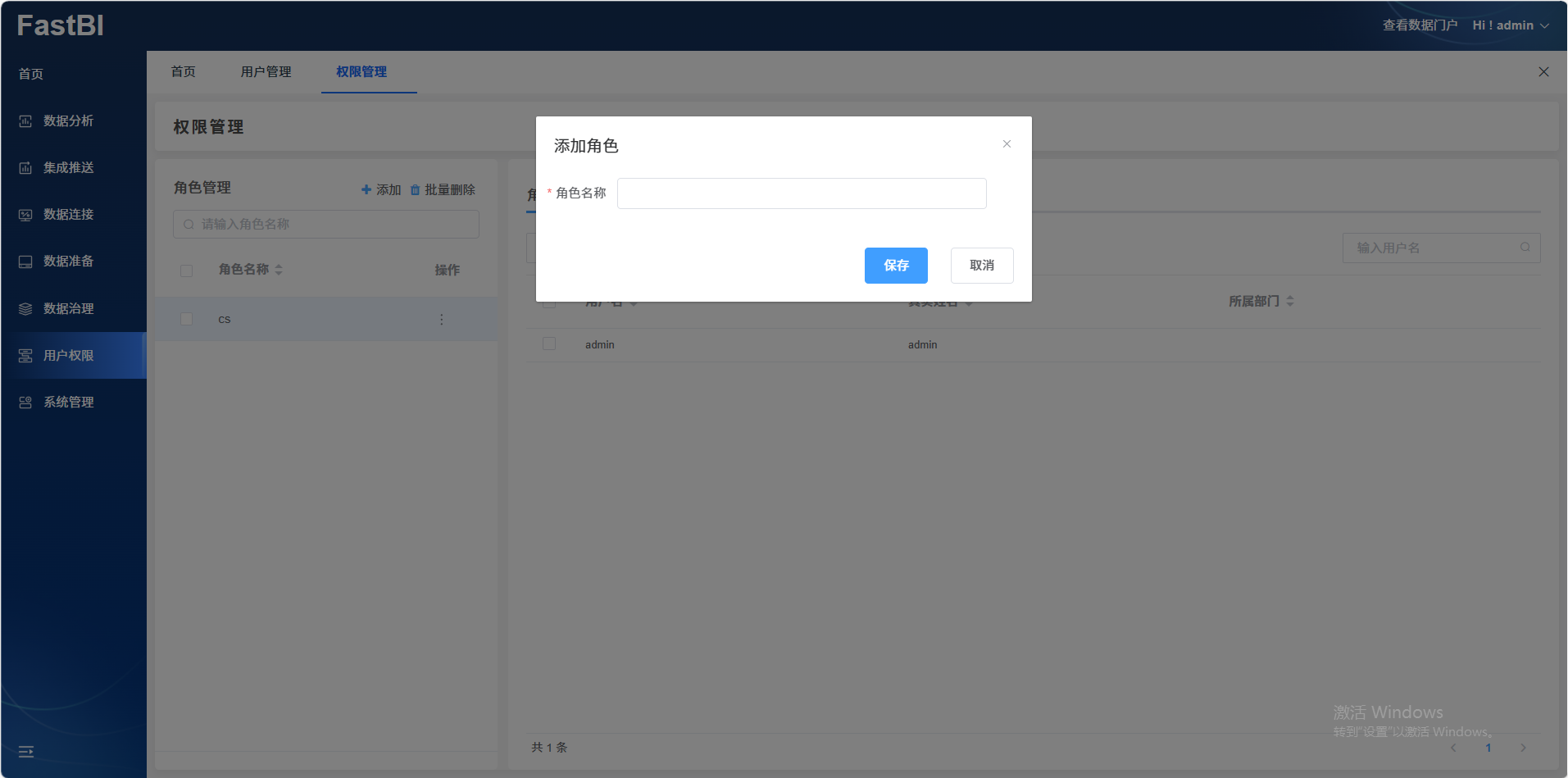Switch to the 用户管理 tab
Screen dimensions: 1568x778
(266, 72)
